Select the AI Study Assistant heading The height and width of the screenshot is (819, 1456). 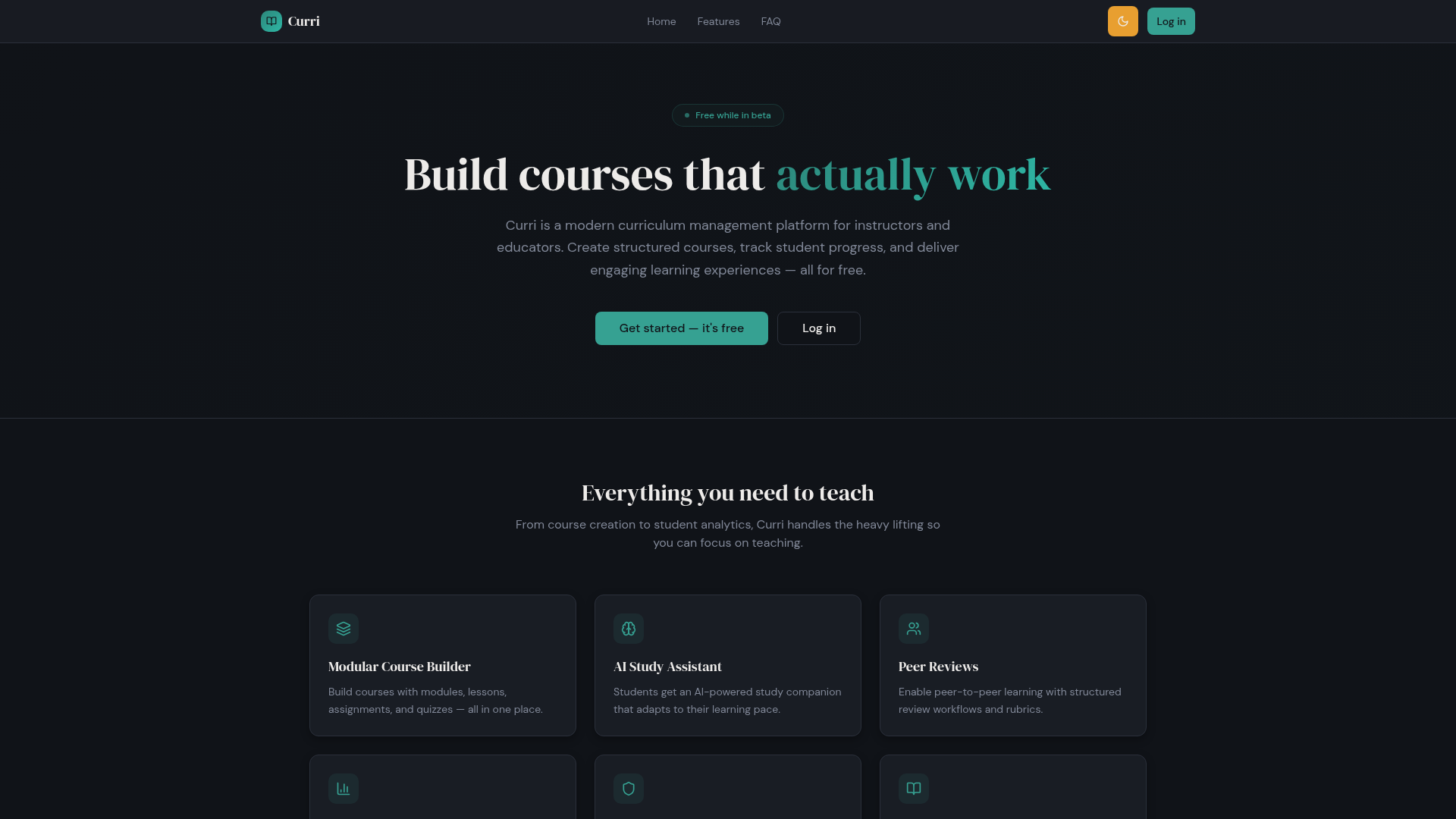[x=667, y=667]
